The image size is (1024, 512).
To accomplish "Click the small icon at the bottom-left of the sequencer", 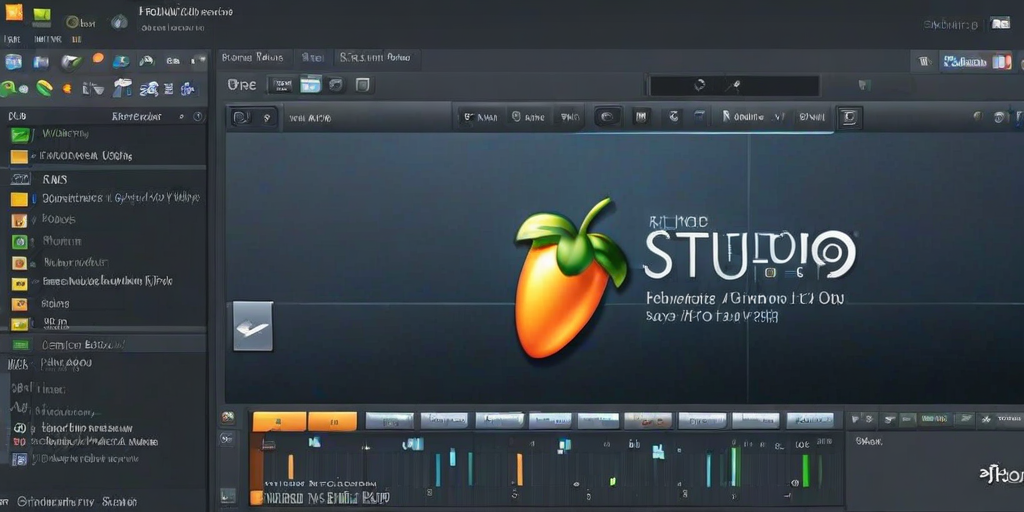I will tap(227, 496).
